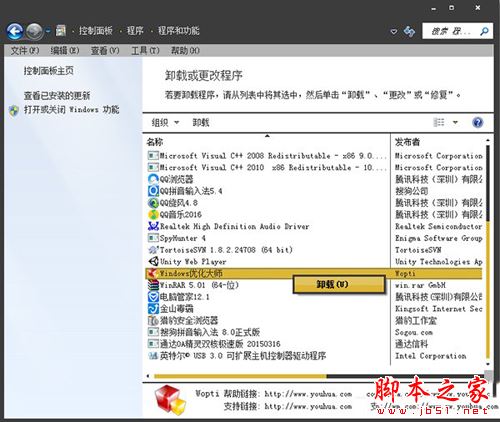This screenshot has height=422, width=500.
Task: Go to 控制面板主页 link
Action: pyautogui.click(x=48, y=71)
